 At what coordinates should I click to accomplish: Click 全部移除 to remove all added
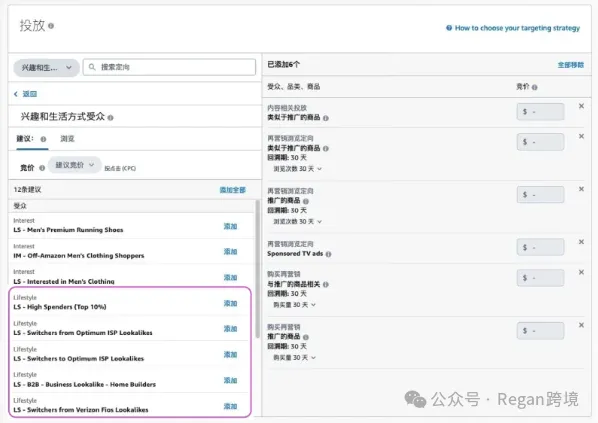click(x=571, y=65)
